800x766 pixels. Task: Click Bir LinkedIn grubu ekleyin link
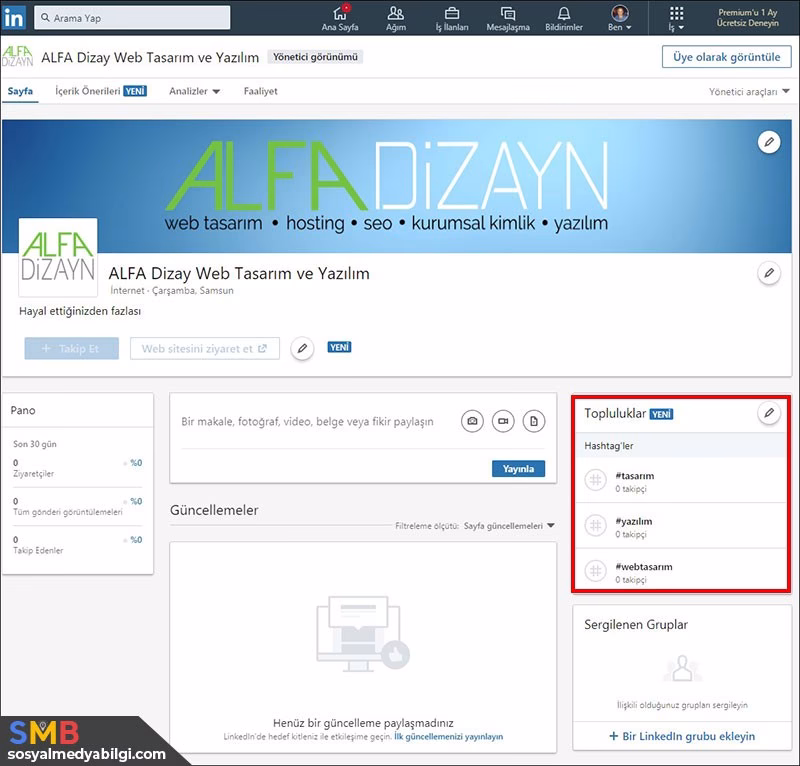pos(681,736)
